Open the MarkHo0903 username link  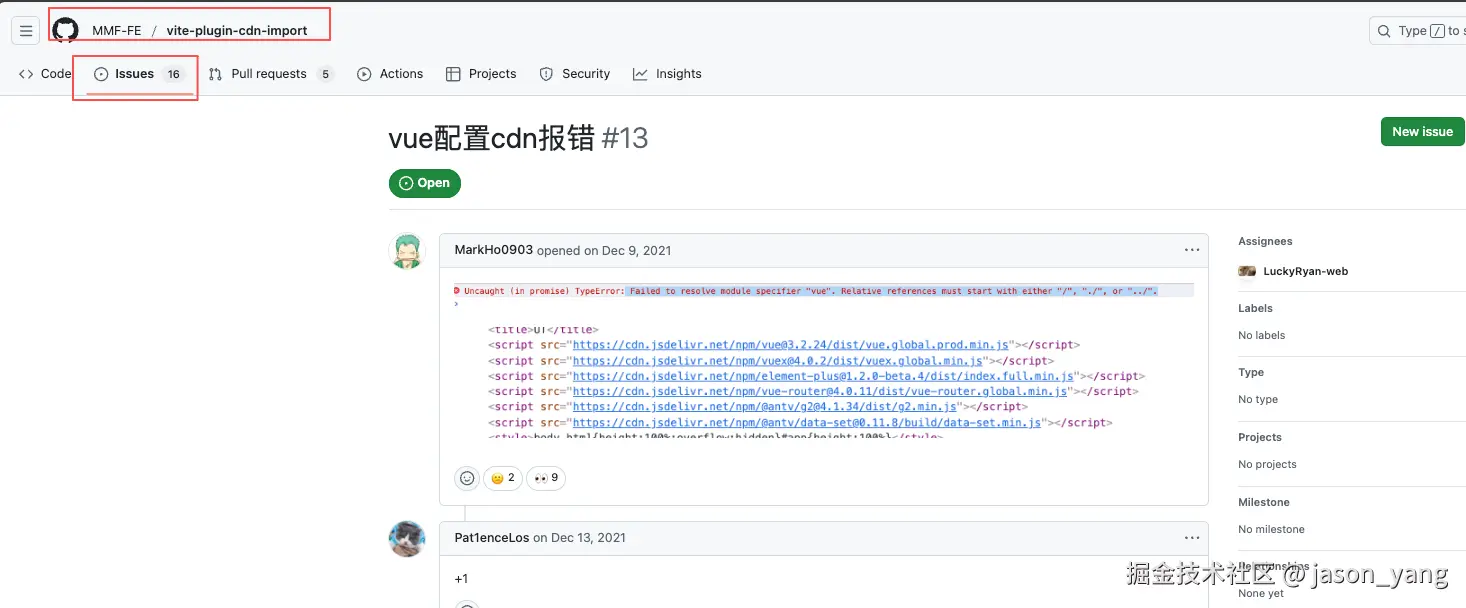tap(494, 250)
